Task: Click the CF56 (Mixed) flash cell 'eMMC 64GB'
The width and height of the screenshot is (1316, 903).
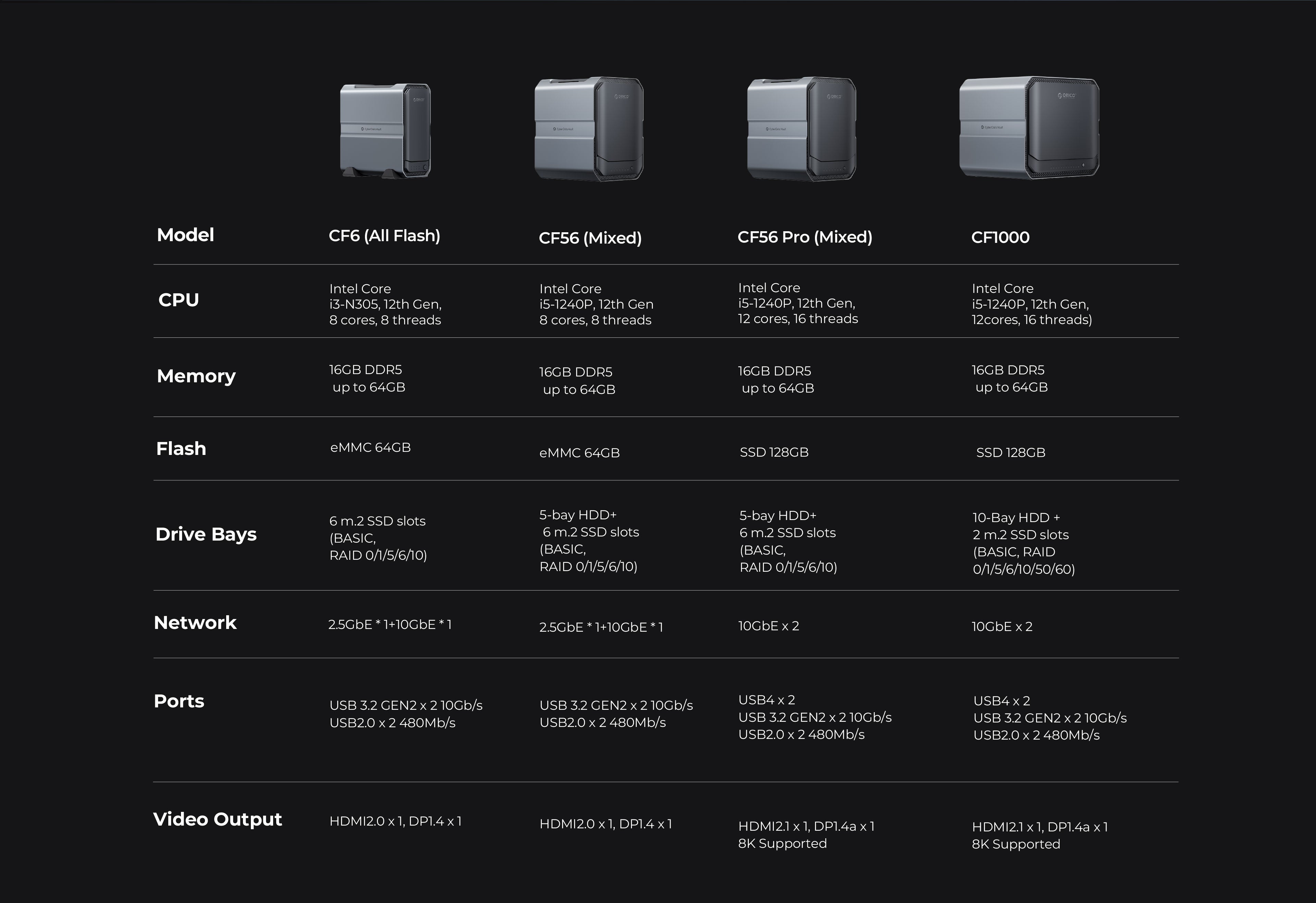Action: [579, 453]
